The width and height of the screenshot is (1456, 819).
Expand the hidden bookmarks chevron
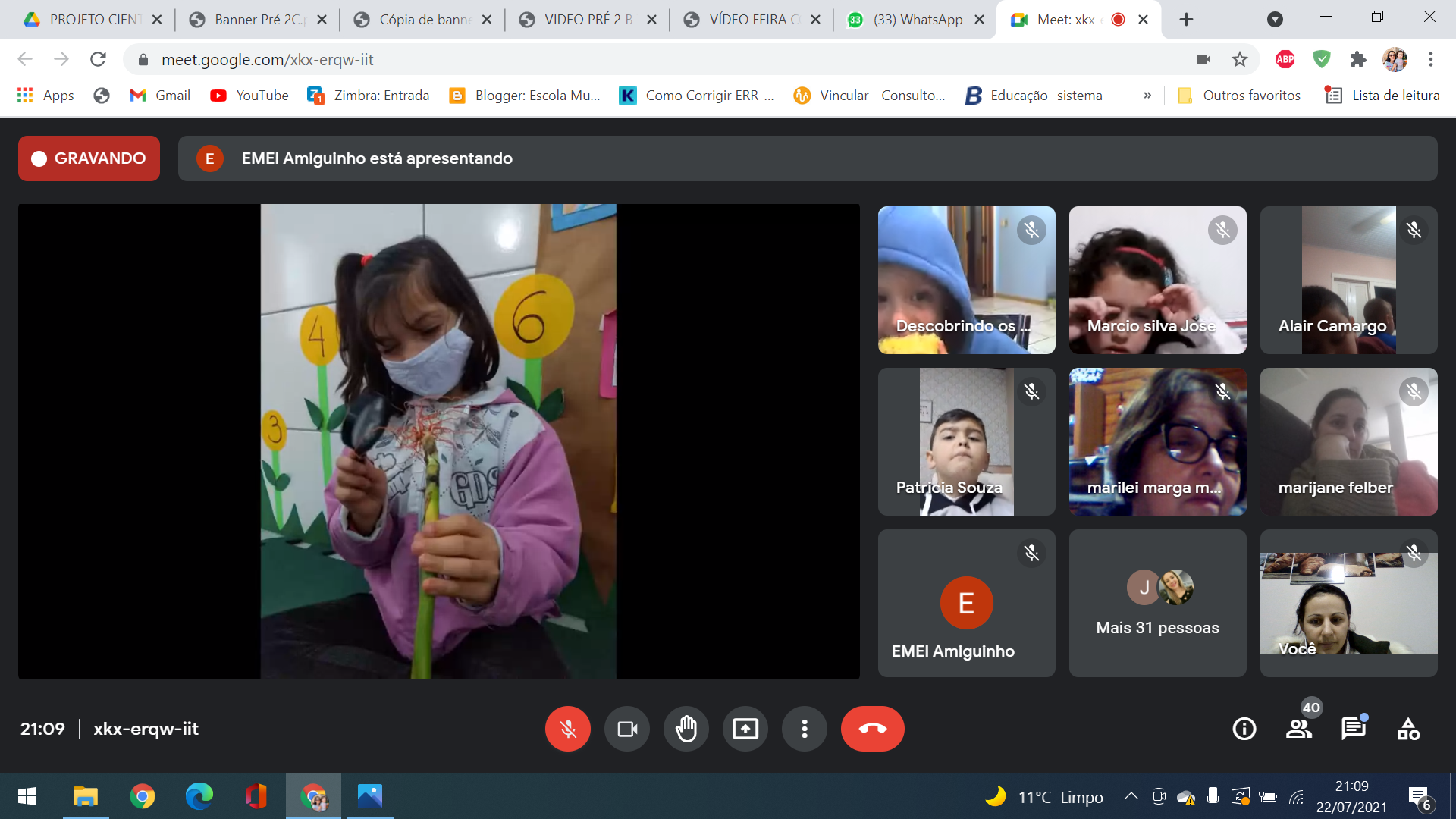1147,96
